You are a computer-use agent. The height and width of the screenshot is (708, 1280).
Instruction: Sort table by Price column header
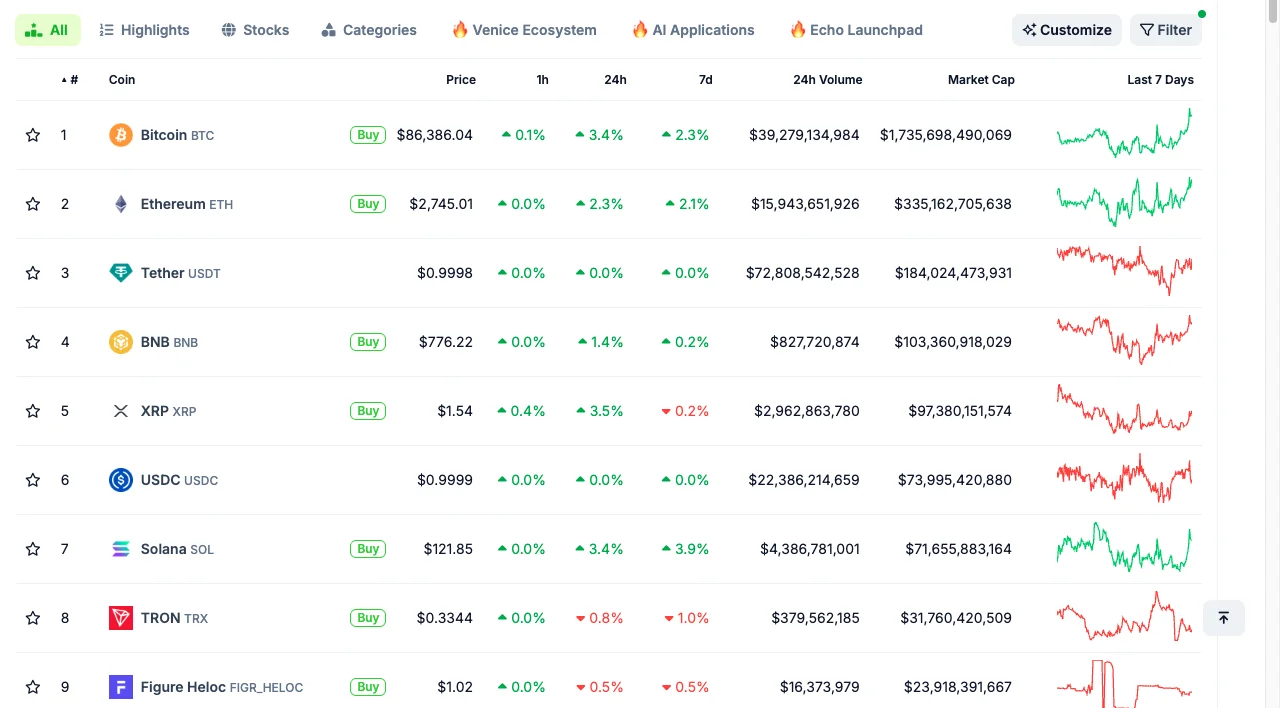(x=461, y=80)
